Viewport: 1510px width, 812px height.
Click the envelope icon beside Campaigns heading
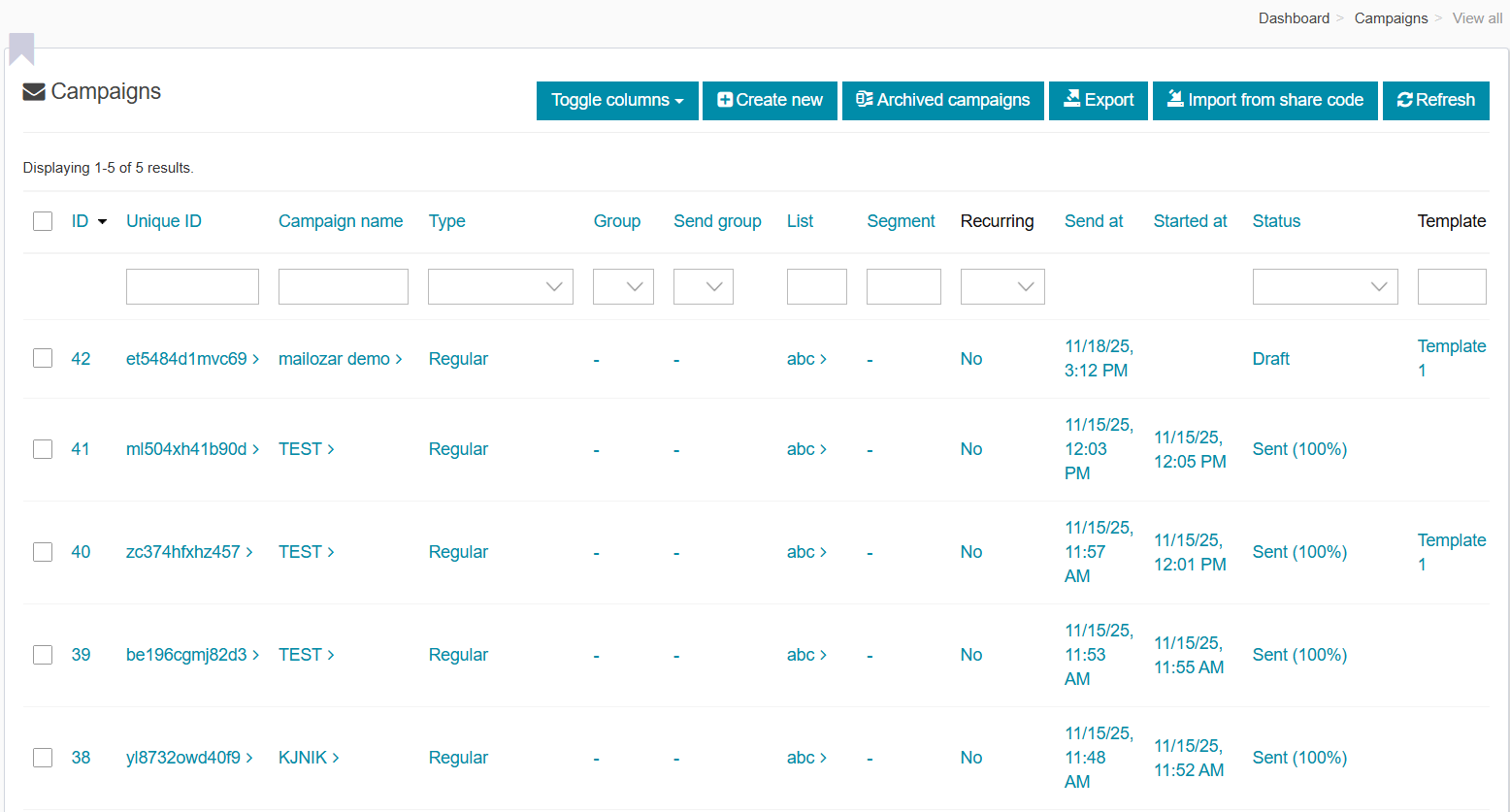click(x=34, y=92)
